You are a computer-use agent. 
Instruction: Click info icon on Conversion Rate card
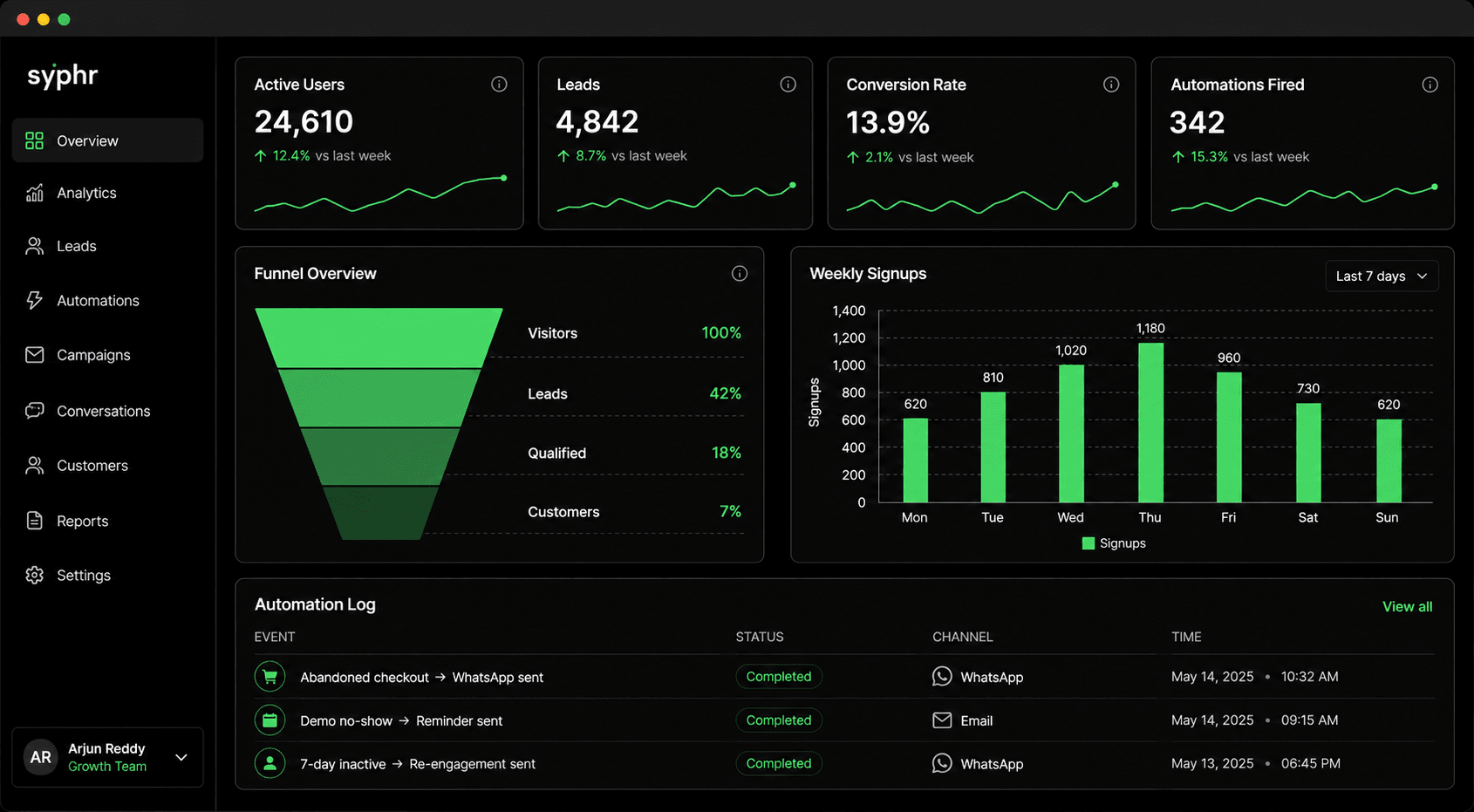(x=1111, y=84)
